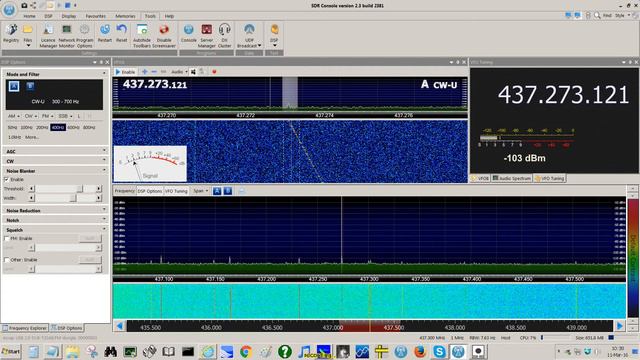Viewport: 640px width, 360px height.
Task: Open UDP Broadcast dropdown
Action: point(249,36)
